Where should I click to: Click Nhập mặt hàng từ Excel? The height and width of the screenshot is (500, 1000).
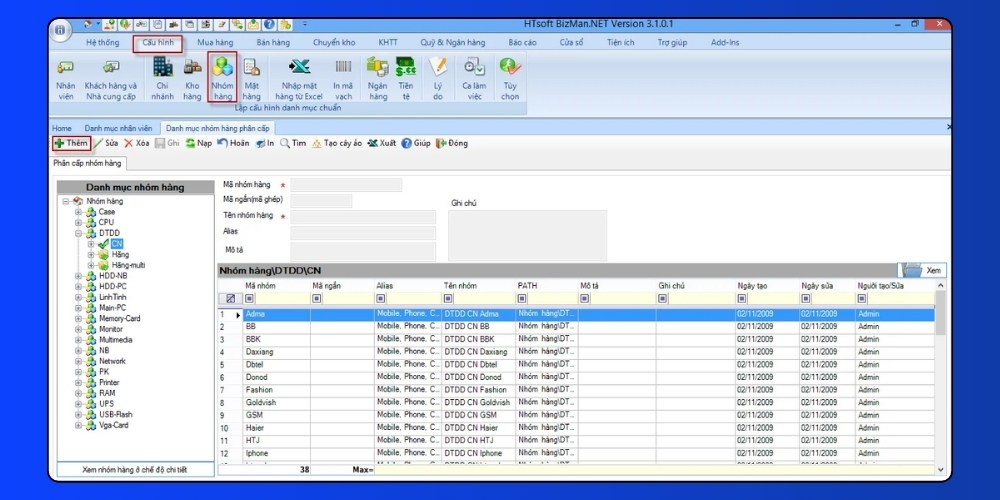[x=299, y=78]
